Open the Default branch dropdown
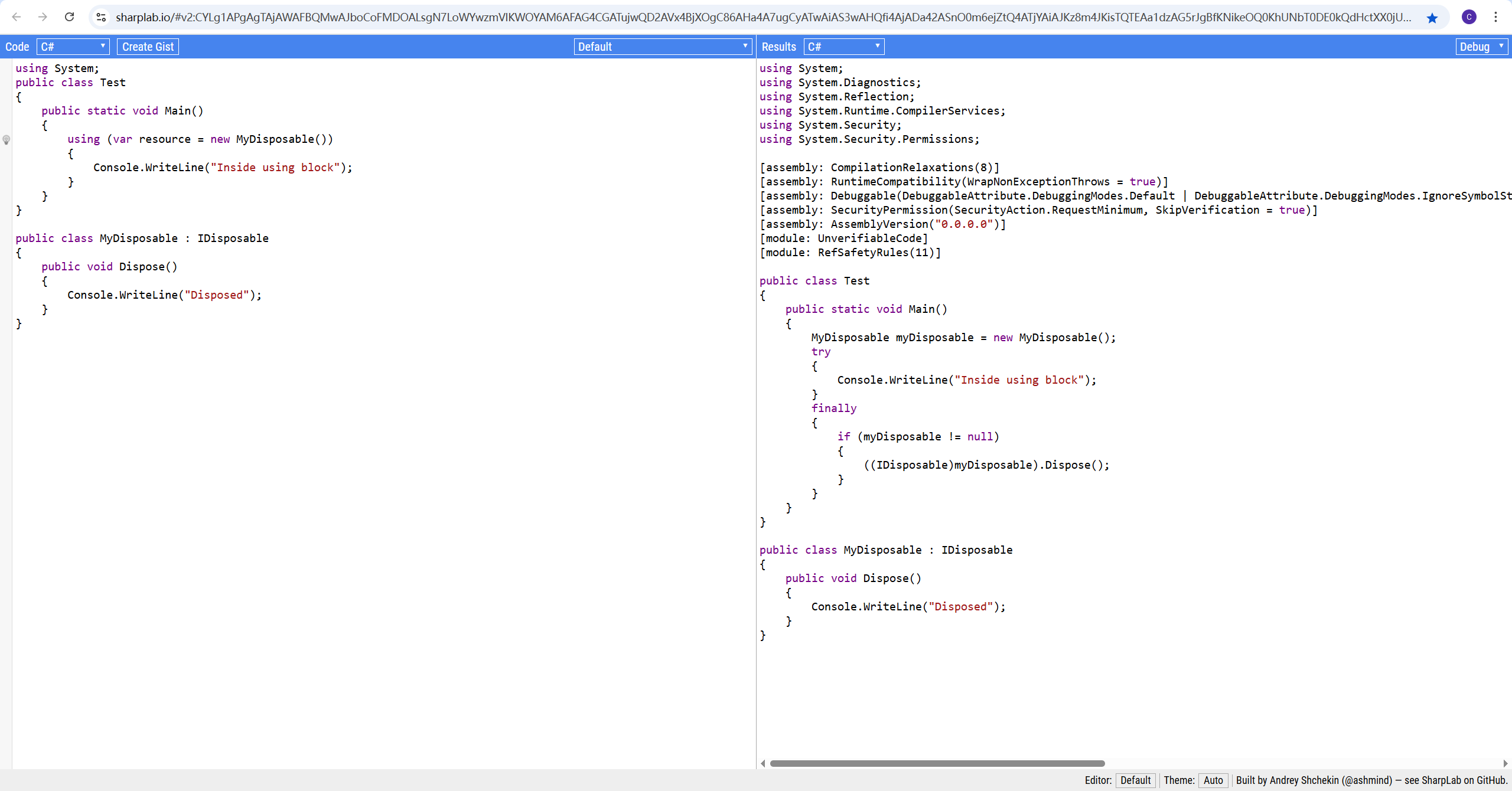1512x791 pixels. pyautogui.click(x=662, y=47)
